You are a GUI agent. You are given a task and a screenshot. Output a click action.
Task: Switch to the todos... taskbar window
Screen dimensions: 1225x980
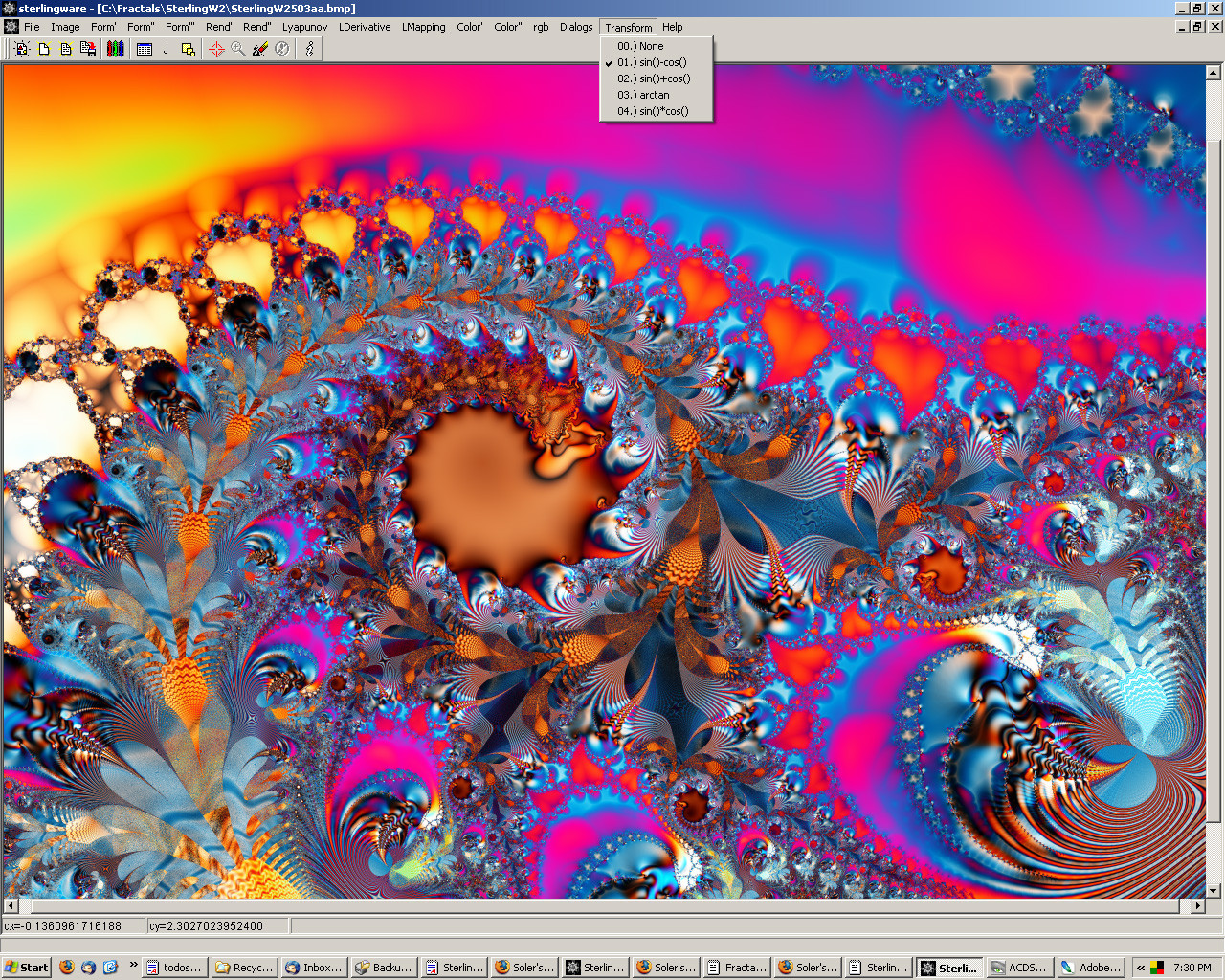point(174,968)
